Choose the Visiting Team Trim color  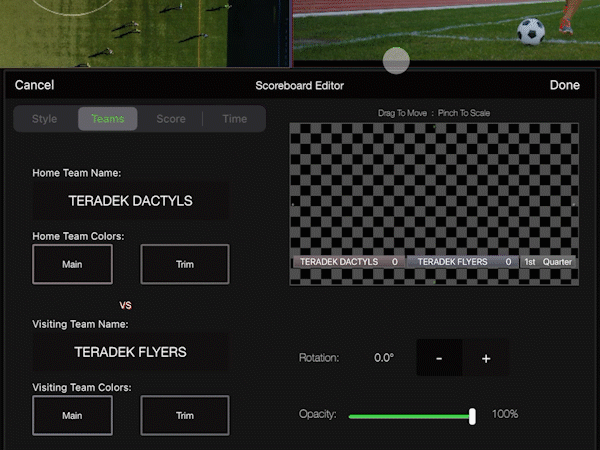[185, 415]
